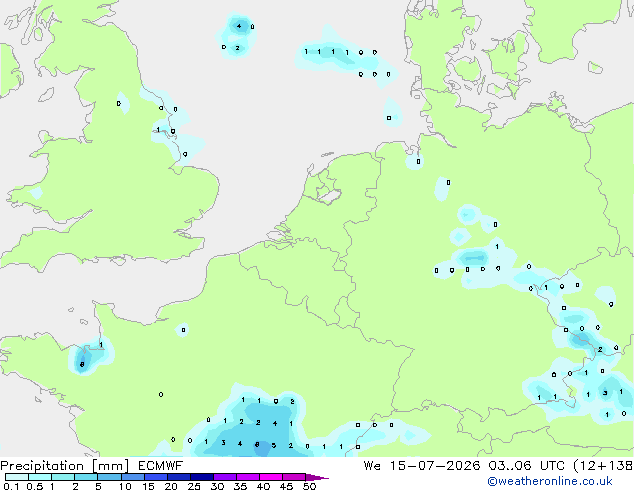634x490 pixels.
Task: Click the 'Precipitation' title word
Action: pos(42,466)
